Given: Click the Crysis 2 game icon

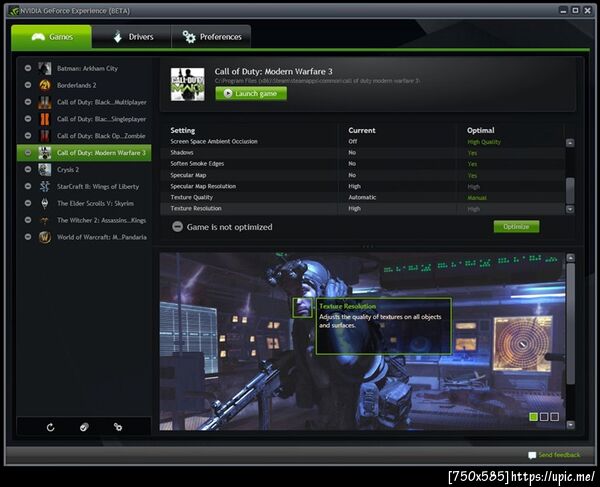Looking at the screenshot, I should tap(45, 169).
